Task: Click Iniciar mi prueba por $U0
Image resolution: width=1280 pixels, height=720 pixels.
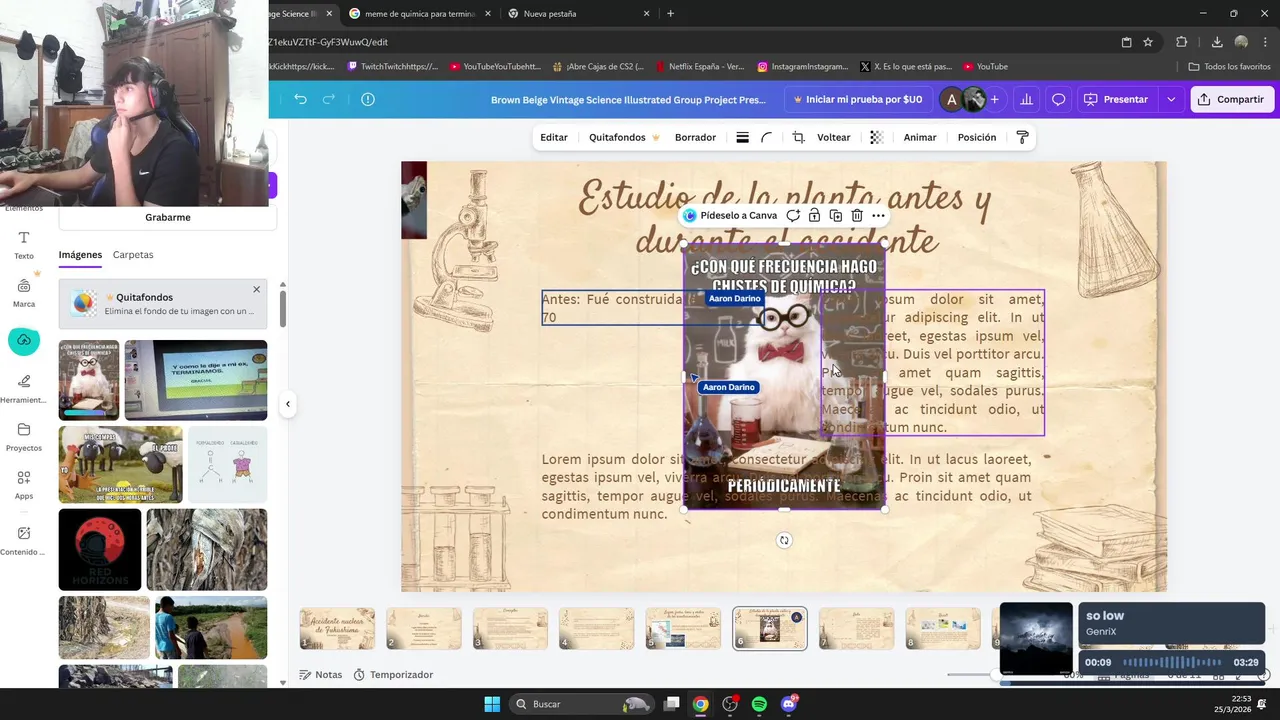Action: (x=858, y=99)
